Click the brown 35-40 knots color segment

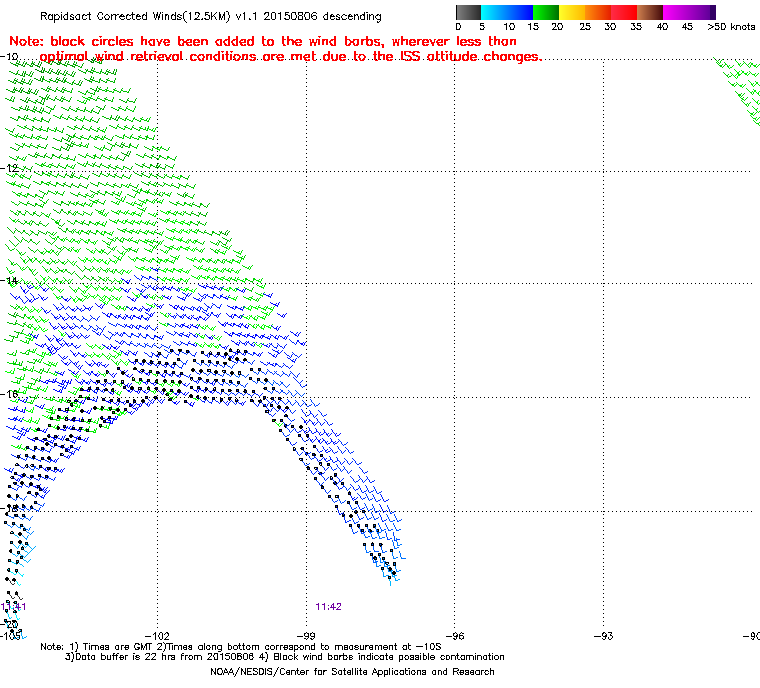[x=650, y=12]
